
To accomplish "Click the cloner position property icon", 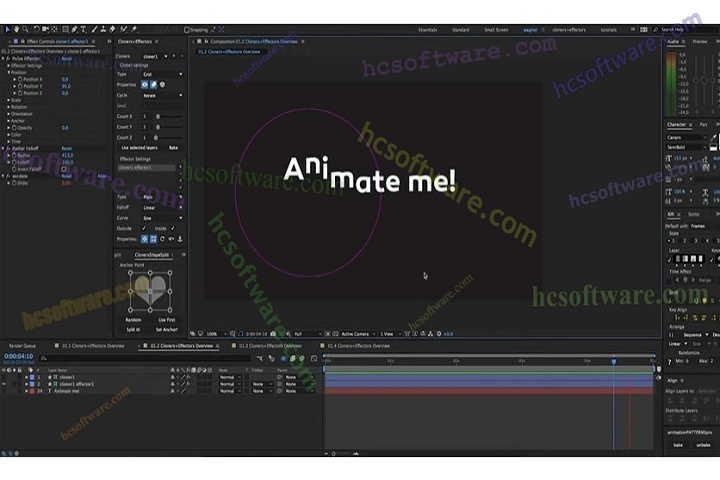I will pos(145,85).
